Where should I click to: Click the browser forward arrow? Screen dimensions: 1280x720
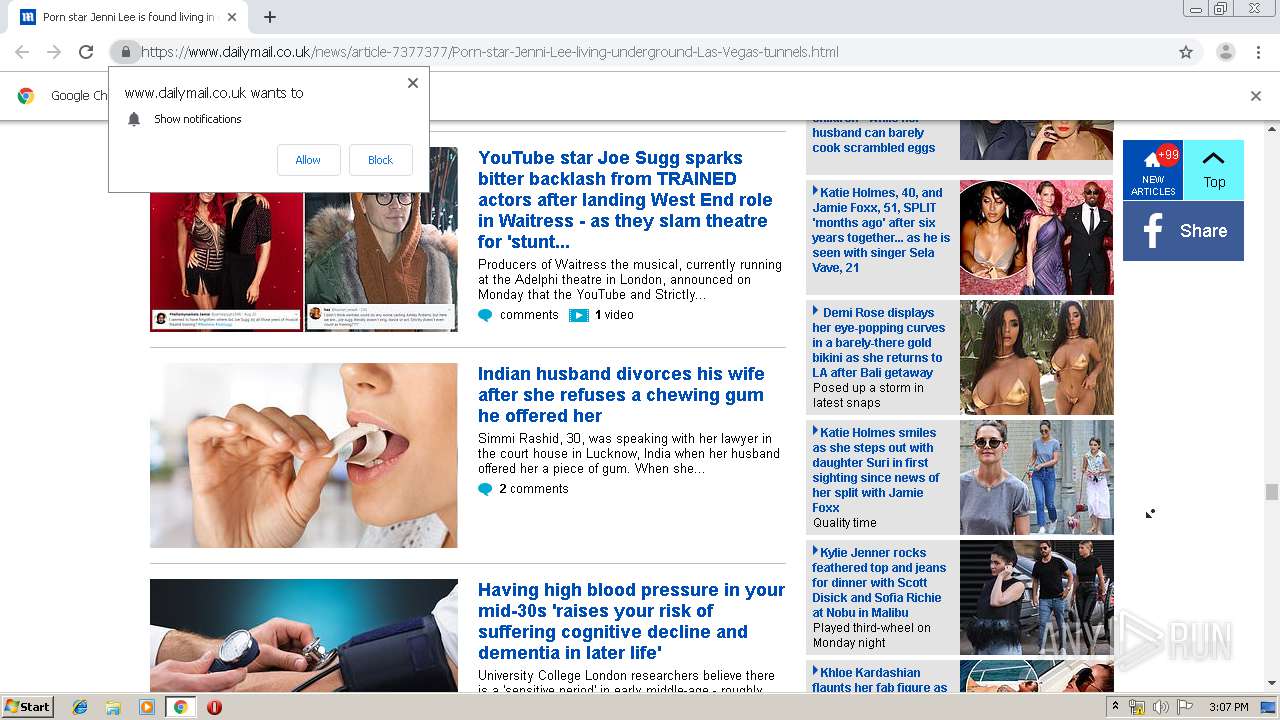[54, 52]
